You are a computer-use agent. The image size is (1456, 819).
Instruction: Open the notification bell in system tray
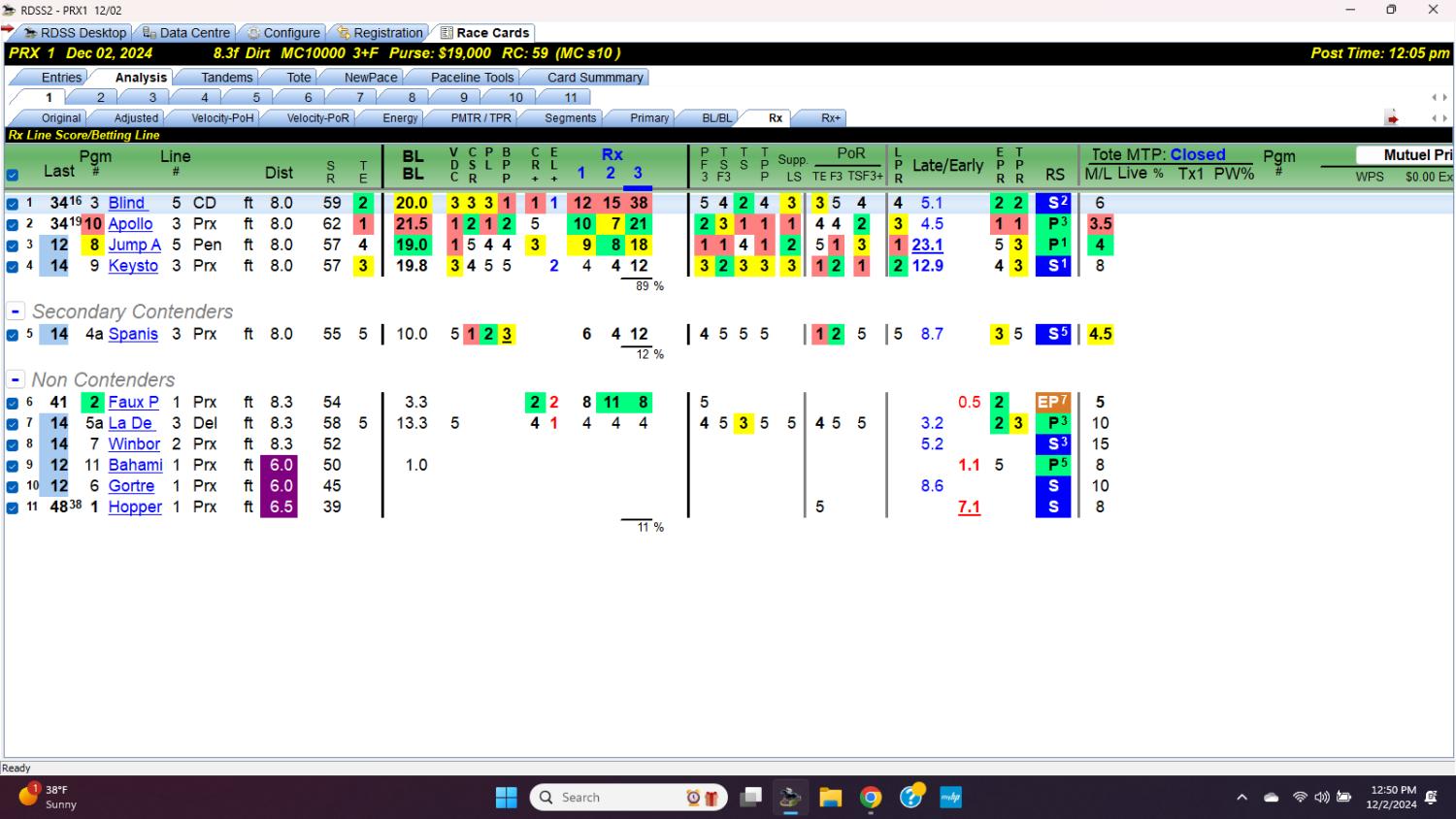1431,798
